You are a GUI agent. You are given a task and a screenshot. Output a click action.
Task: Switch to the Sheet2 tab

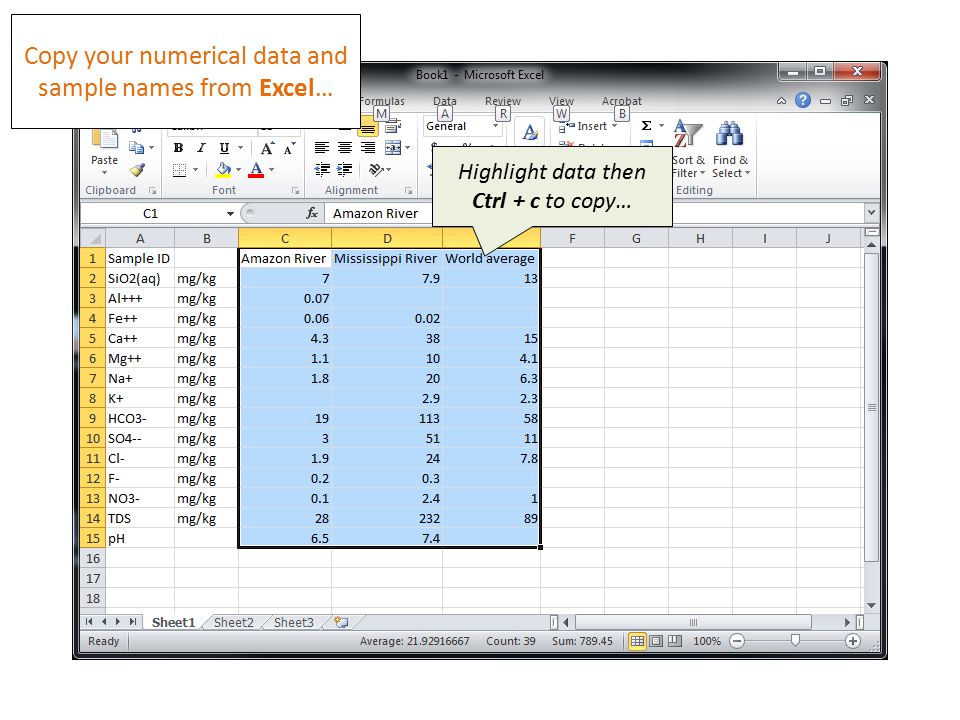tap(233, 623)
